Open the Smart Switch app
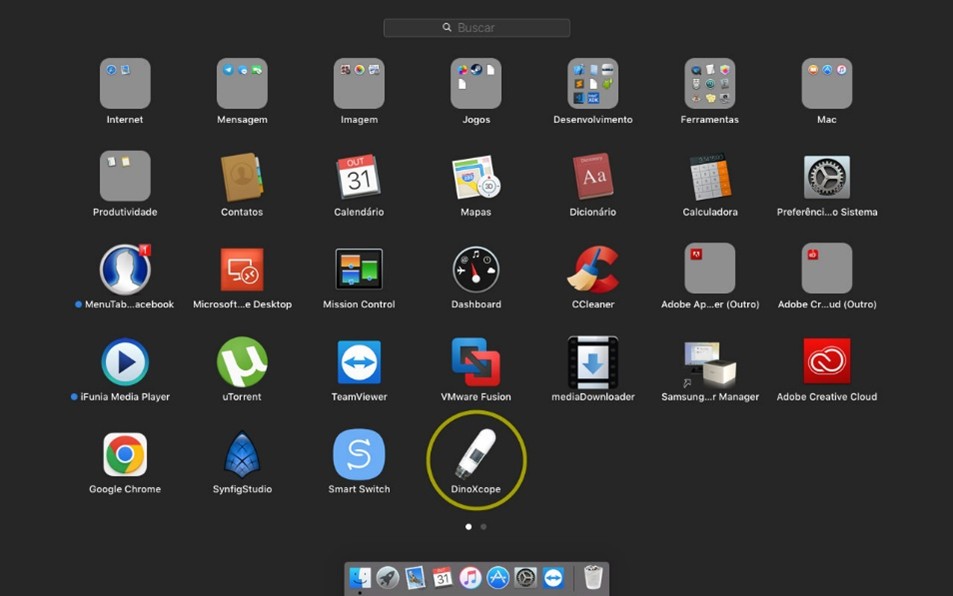The width and height of the screenshot is (953, 596). pyautogui.click(x=359, y=455)
